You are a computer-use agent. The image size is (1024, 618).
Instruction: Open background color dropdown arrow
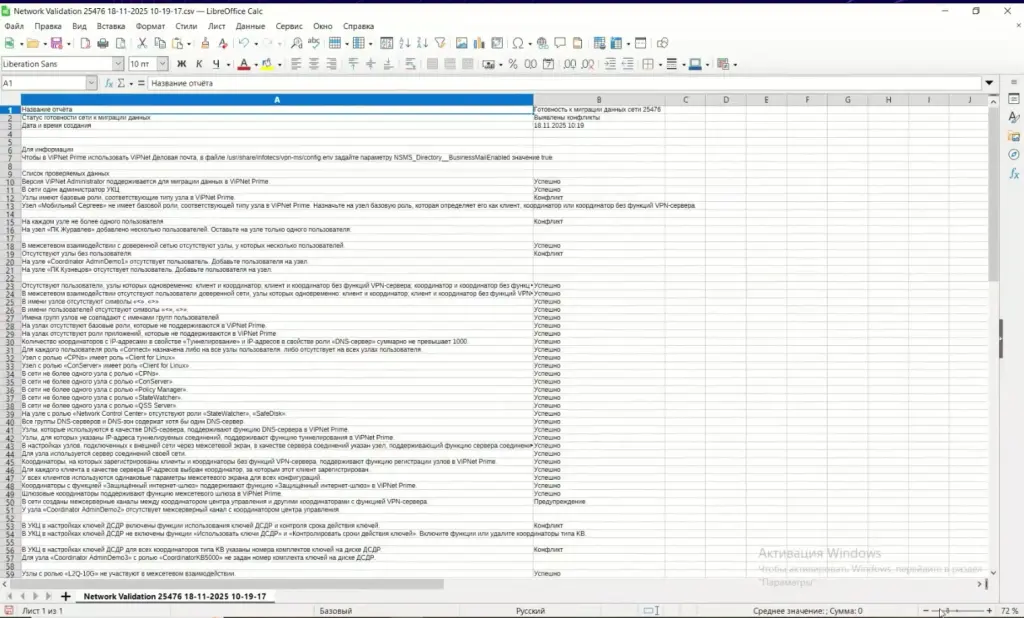tap(280, 65)
